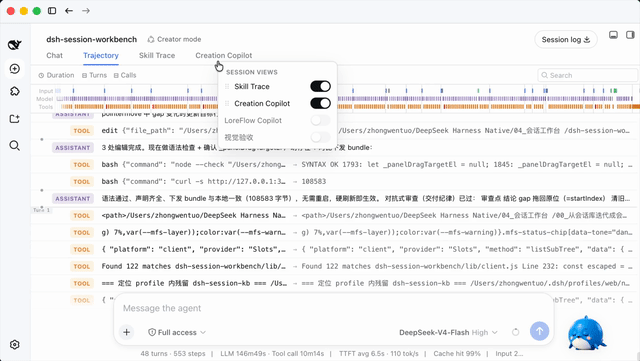
Task: Open the node --check bash tool row
Action: click(x=335, y=165)
